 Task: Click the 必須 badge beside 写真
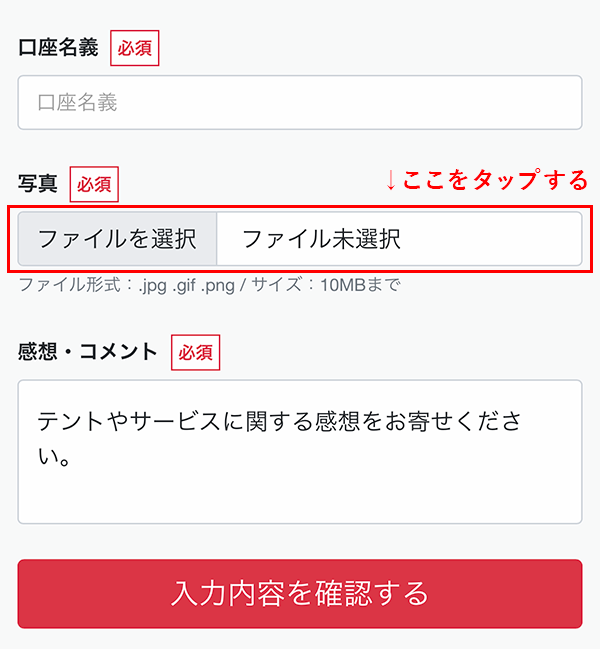pos(94,184)
